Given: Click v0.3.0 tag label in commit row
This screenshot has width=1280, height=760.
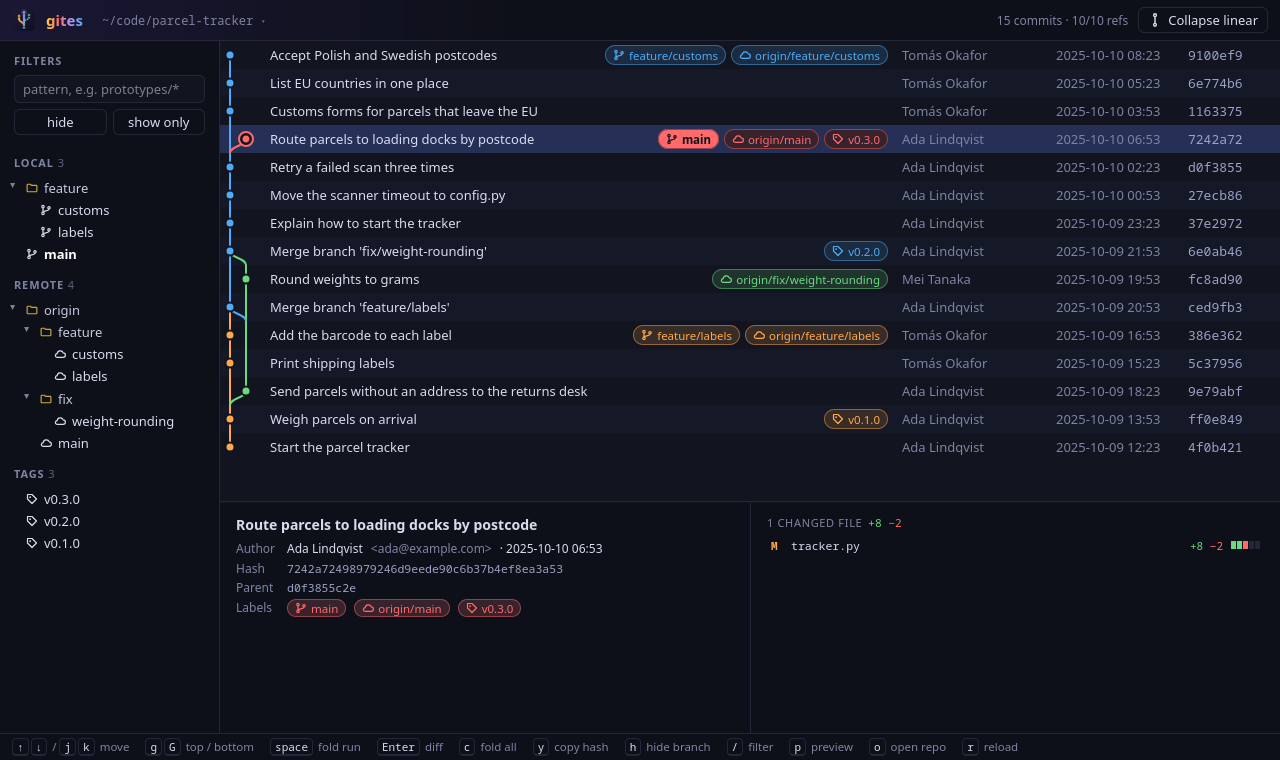Looking at the screenshot, I should point(856,139).
